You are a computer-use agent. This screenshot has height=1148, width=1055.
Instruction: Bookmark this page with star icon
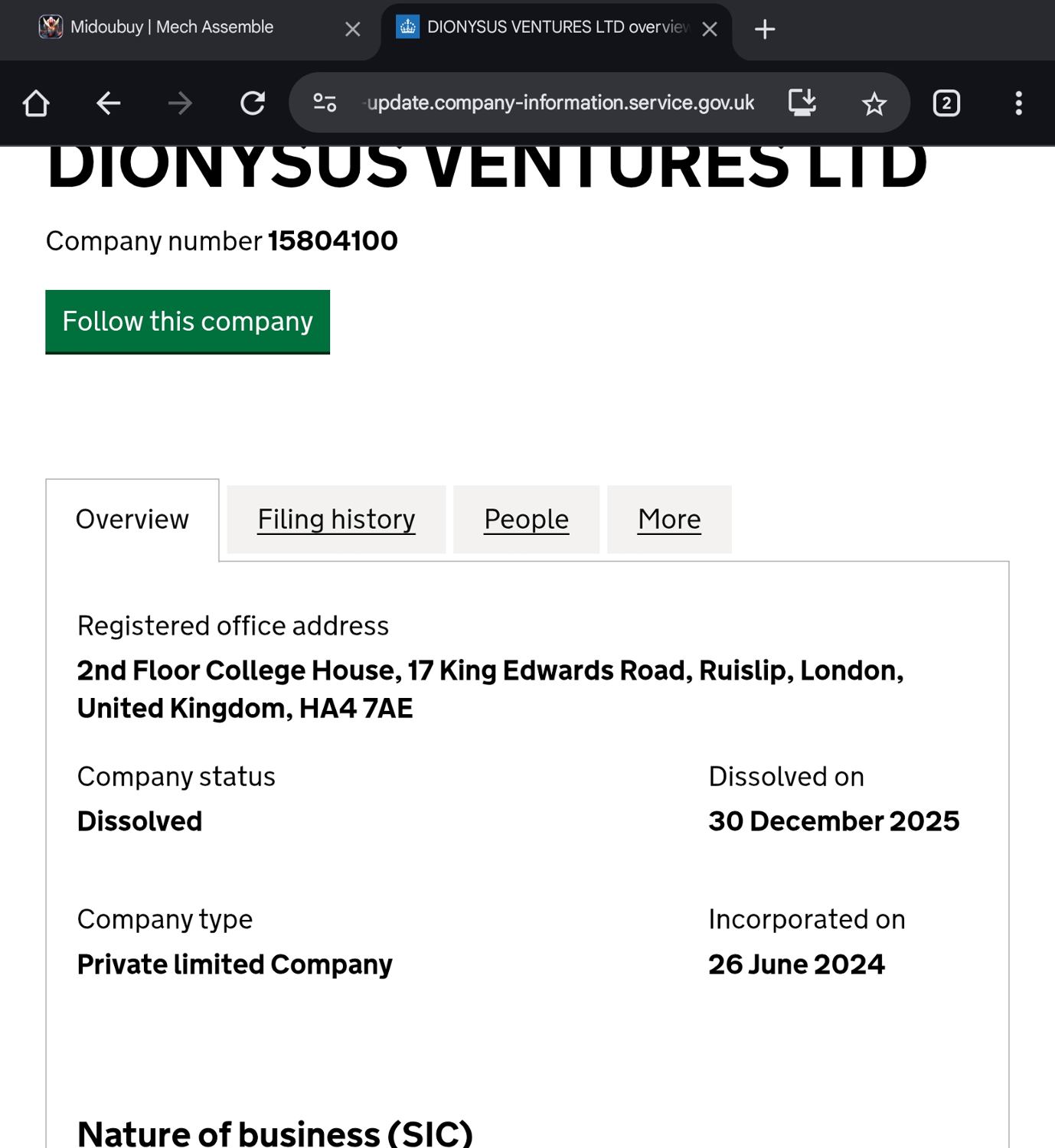coord(874,103)
